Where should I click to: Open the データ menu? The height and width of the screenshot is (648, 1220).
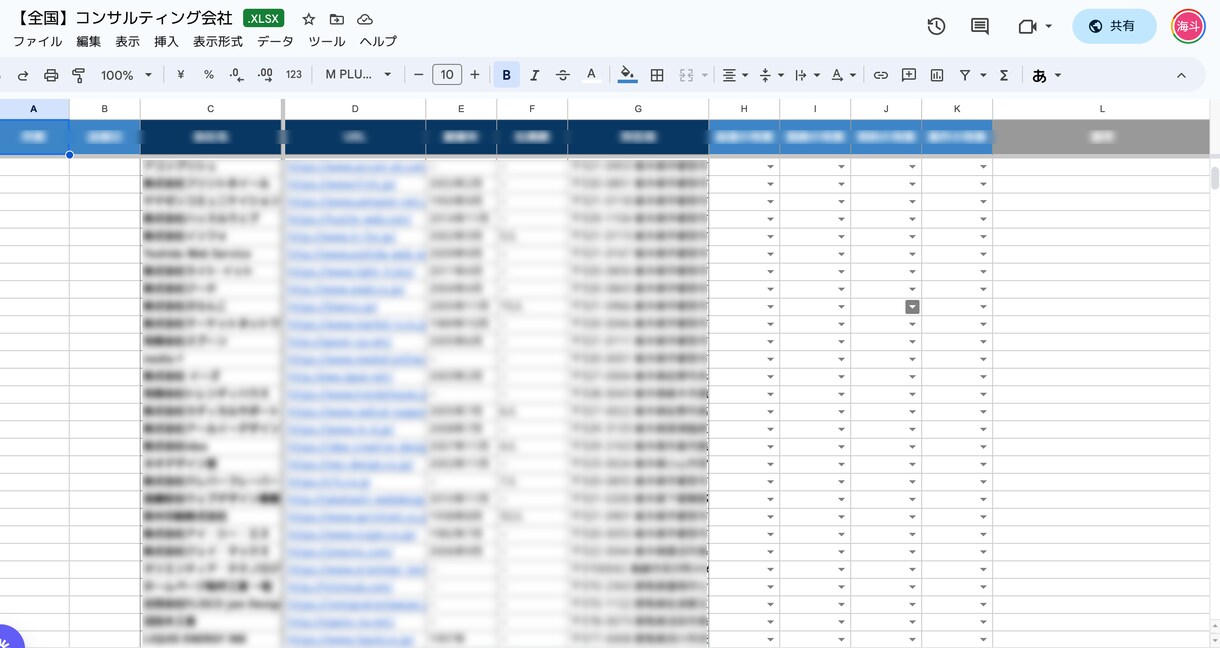[275, 41]
